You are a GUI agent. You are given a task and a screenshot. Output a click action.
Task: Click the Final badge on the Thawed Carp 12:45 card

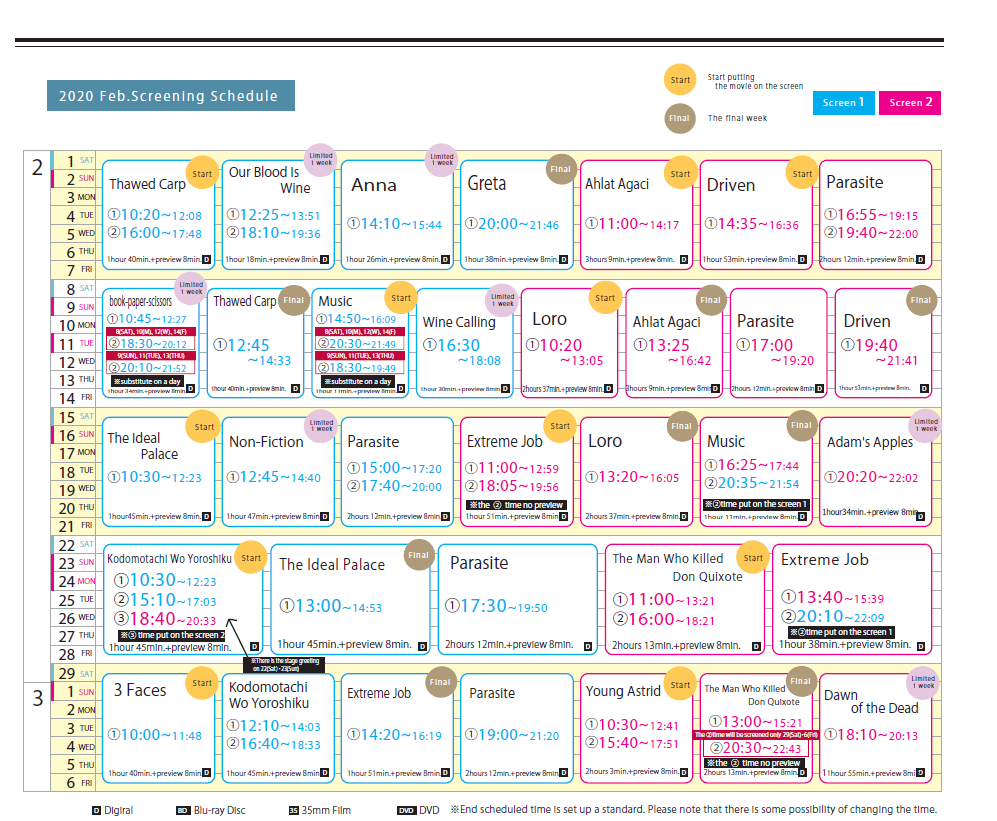click(293, 300)
